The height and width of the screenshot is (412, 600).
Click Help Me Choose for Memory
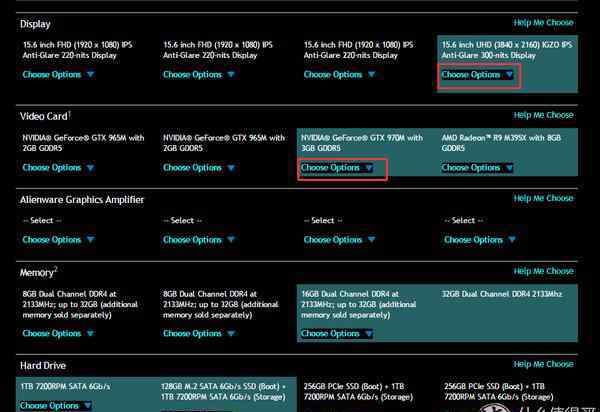(x=543, y=271)
